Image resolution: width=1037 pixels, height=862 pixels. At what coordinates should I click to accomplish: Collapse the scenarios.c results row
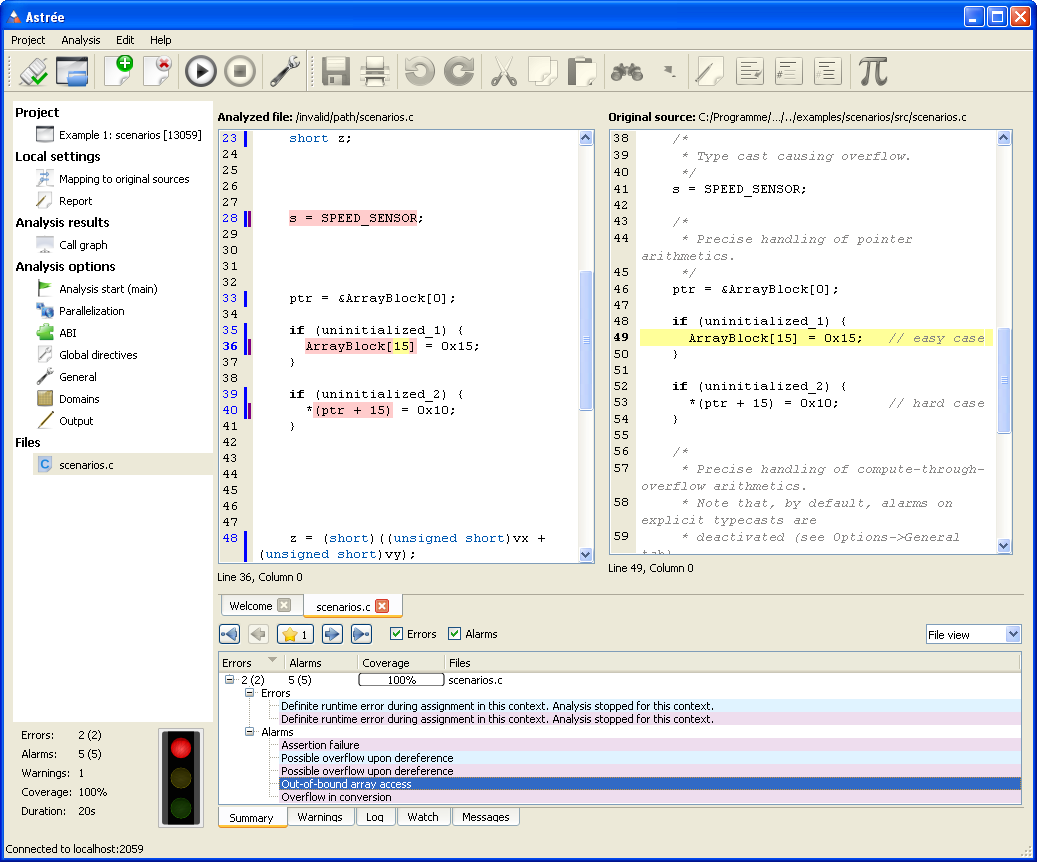[229, 679]
